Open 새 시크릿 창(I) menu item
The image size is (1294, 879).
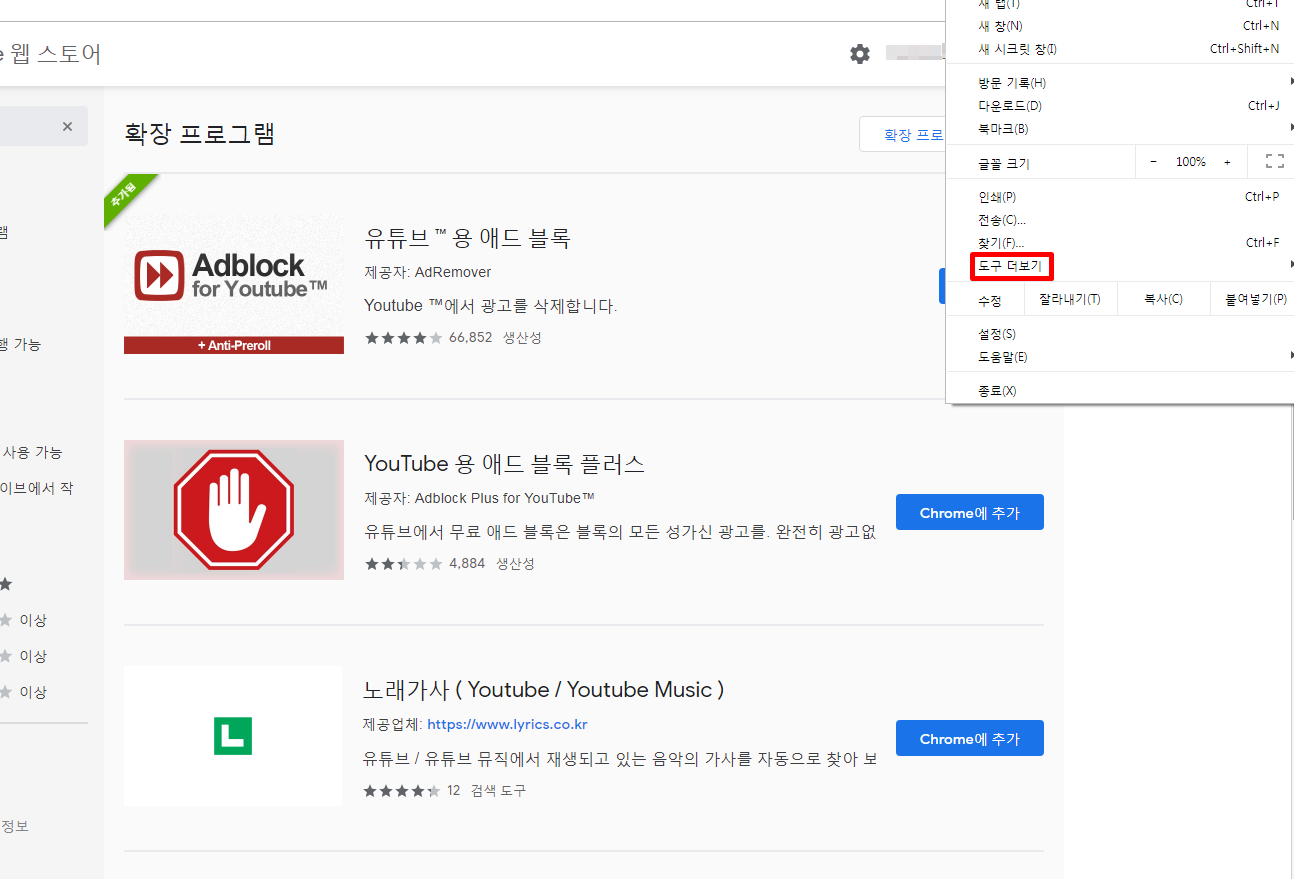tap(1120, 49)
